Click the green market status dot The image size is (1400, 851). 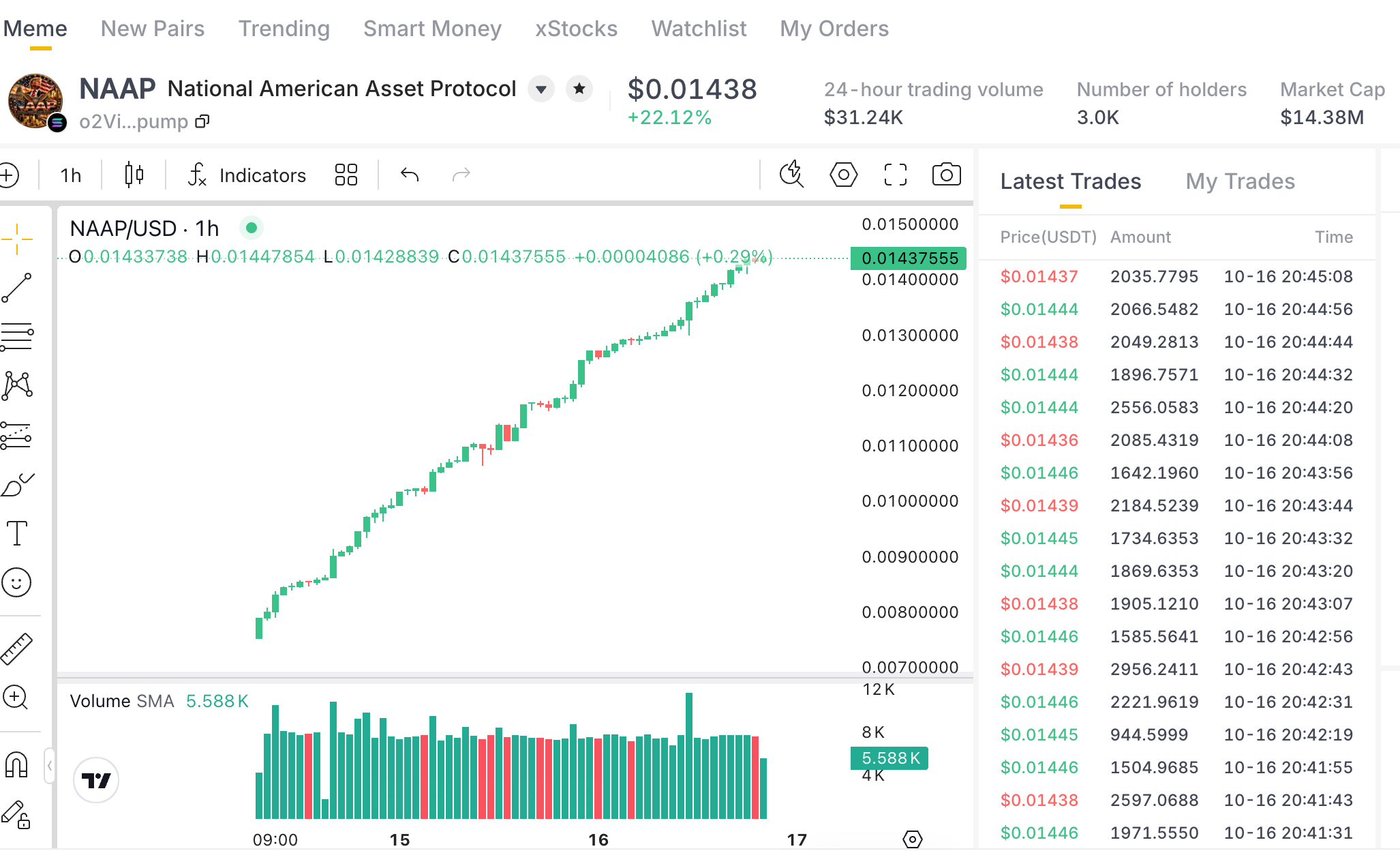pyautogui.click(x=252, y=228)
